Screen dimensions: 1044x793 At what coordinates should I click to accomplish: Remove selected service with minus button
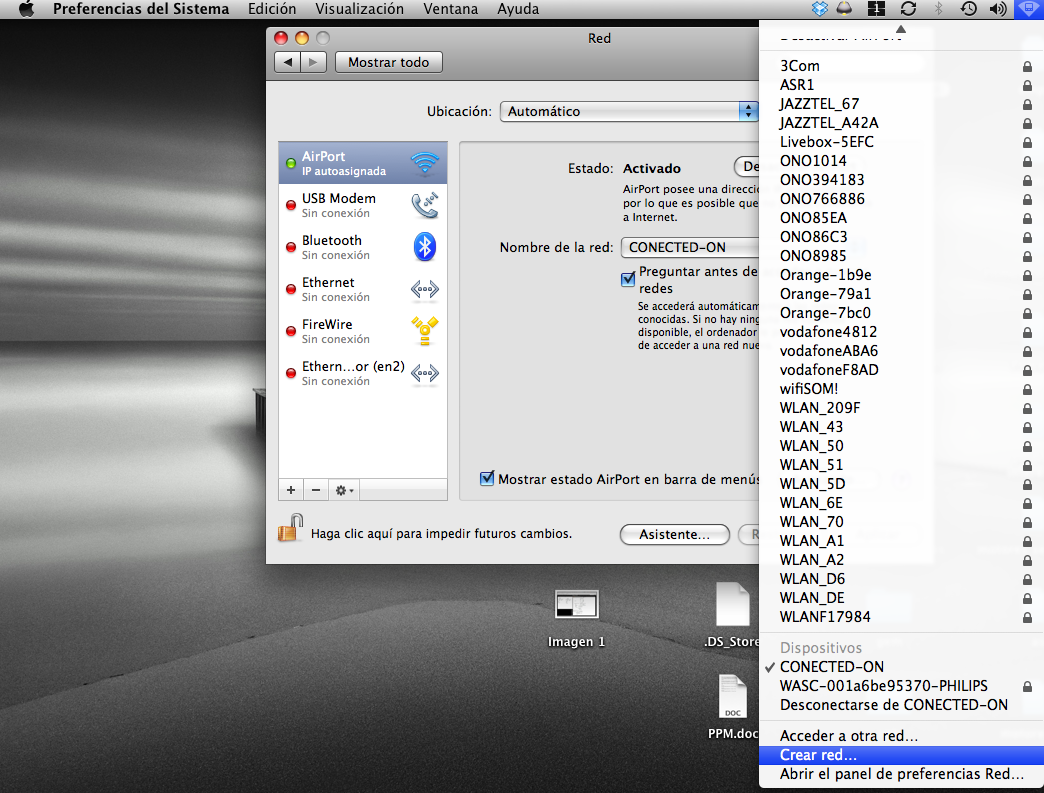click(x=316, y=490)
